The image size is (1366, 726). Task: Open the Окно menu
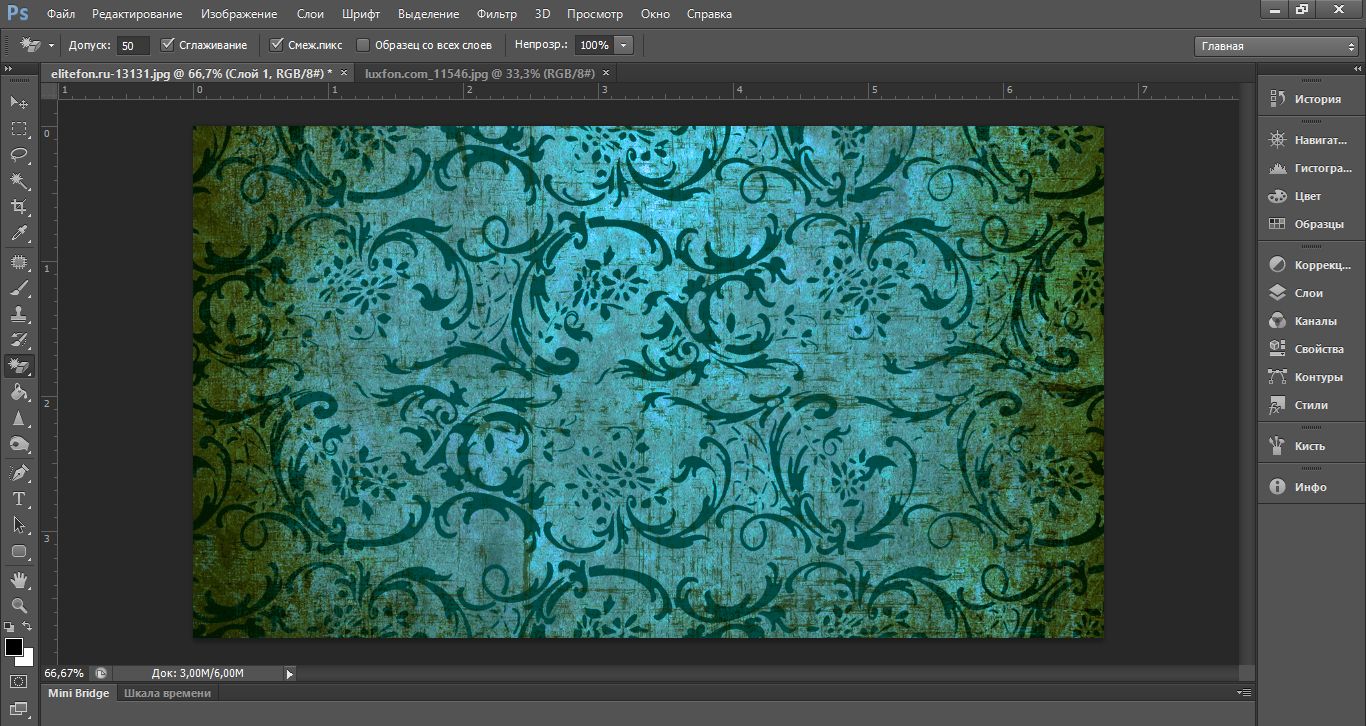pyautogui.click(x=655, y=14)
